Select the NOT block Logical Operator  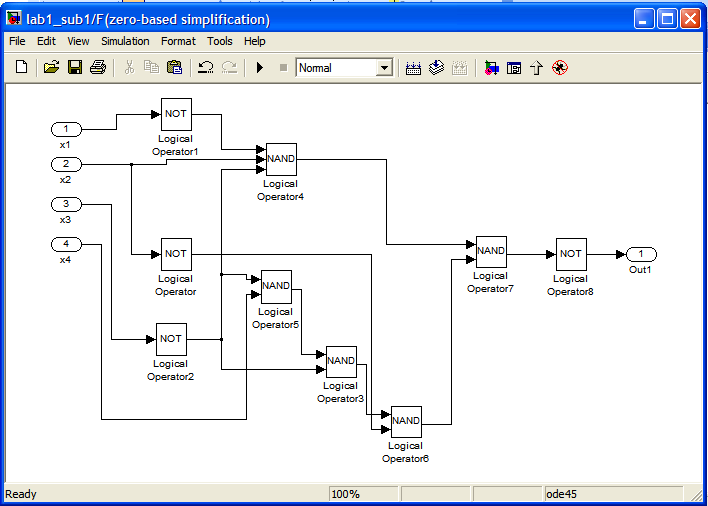click(176, 254)
